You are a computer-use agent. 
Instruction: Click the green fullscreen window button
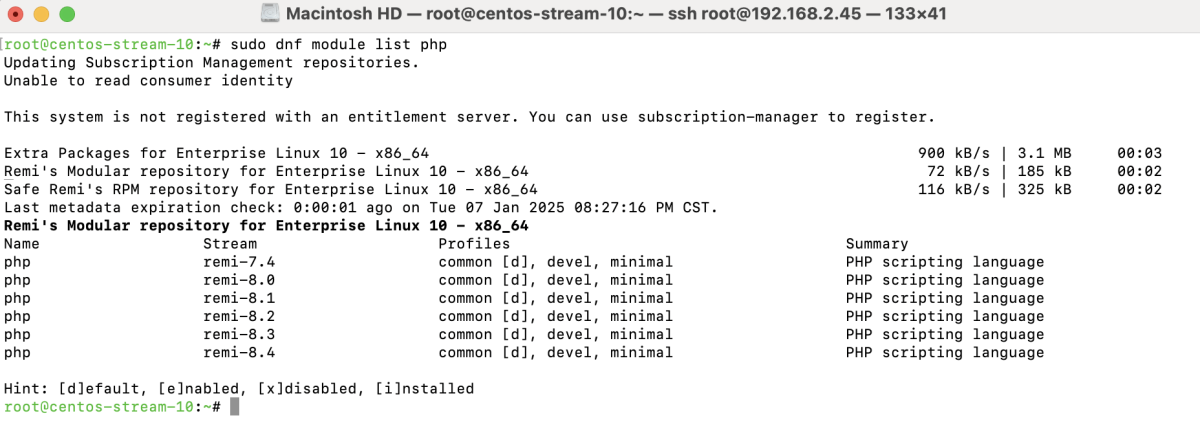67,15
